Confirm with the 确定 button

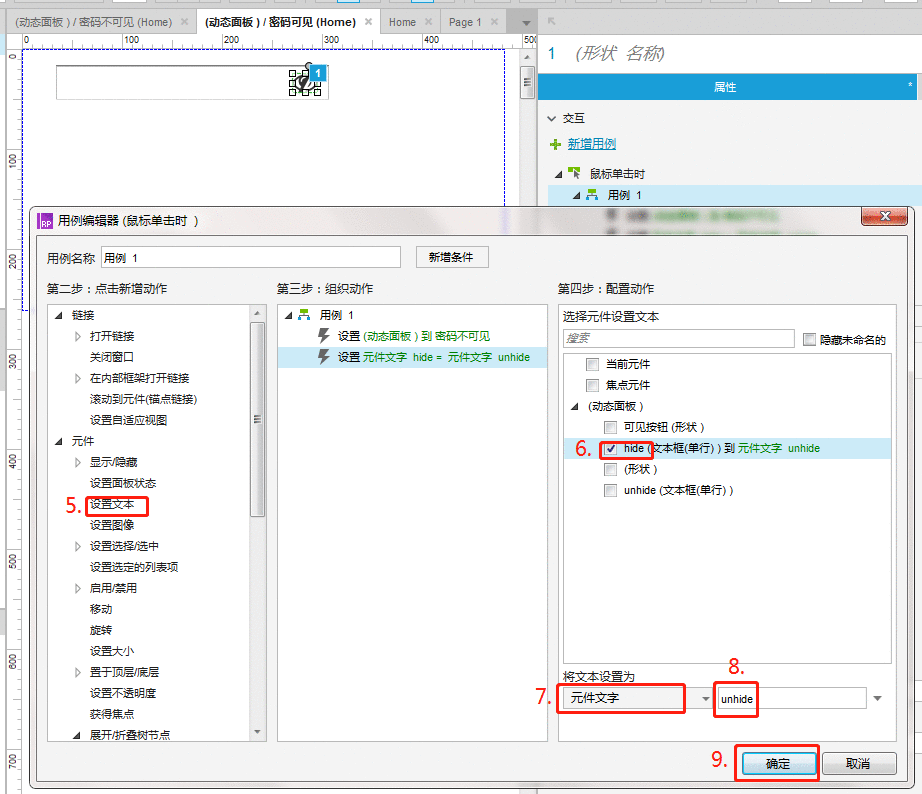[778, 763]
